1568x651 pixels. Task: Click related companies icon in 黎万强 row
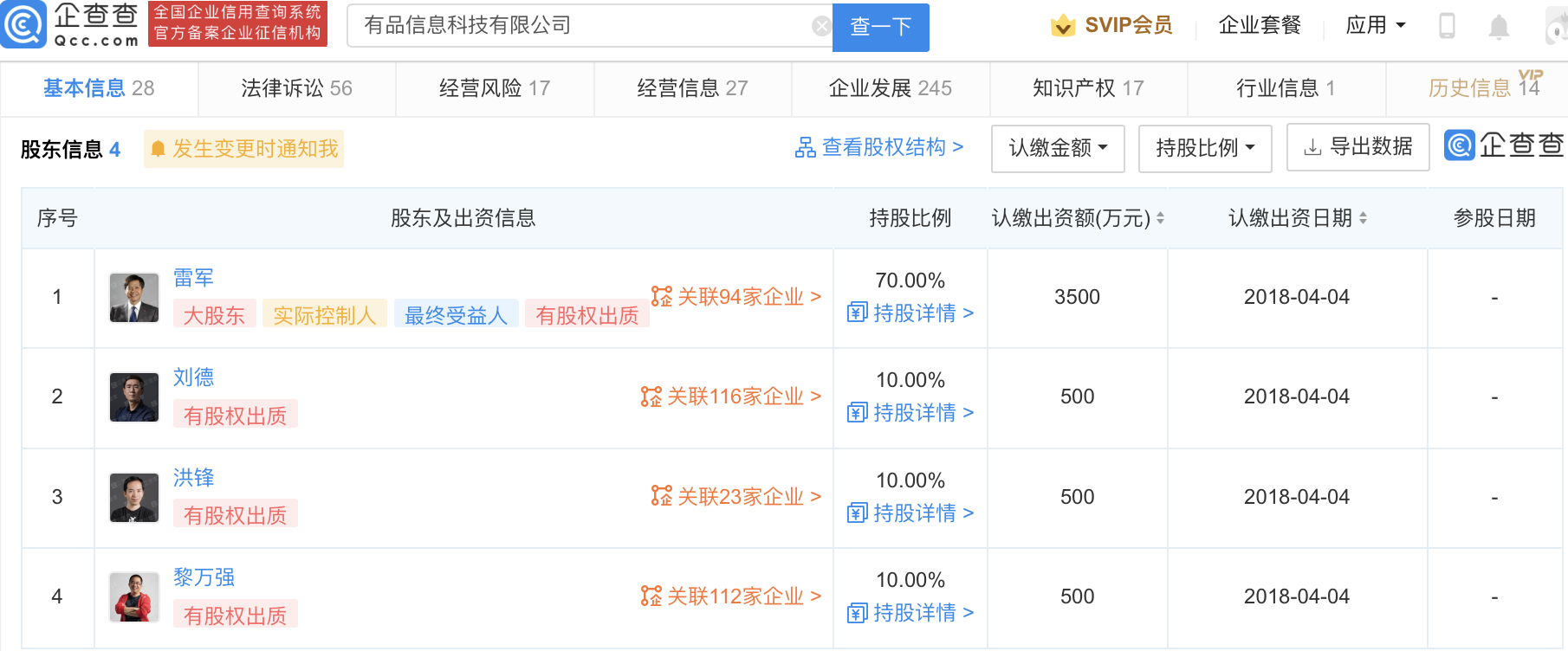click(651, 596)
